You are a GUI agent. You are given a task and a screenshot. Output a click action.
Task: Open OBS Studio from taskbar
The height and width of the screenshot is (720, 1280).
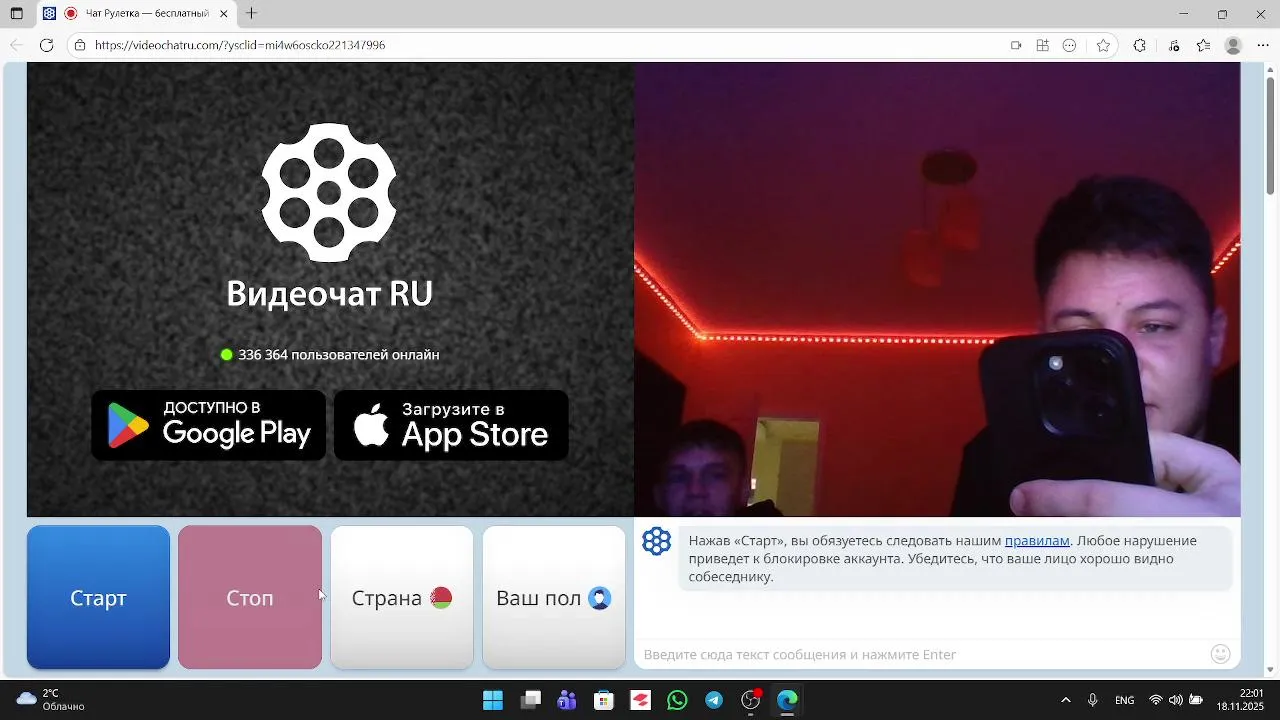pos(751,700)
